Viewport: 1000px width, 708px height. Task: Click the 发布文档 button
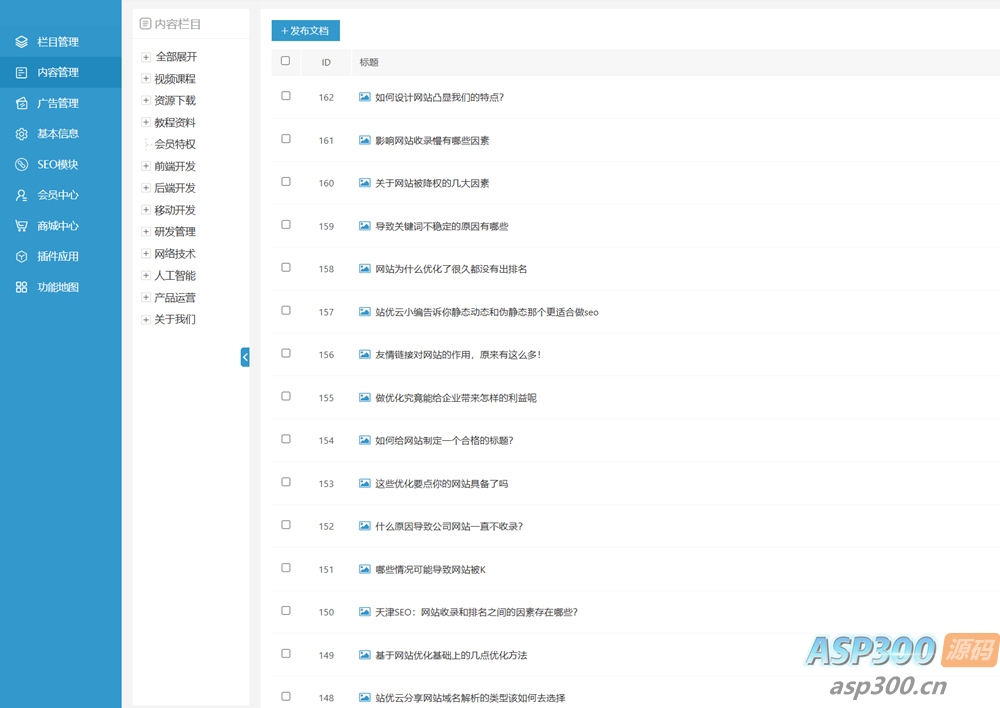coord(304,31)
